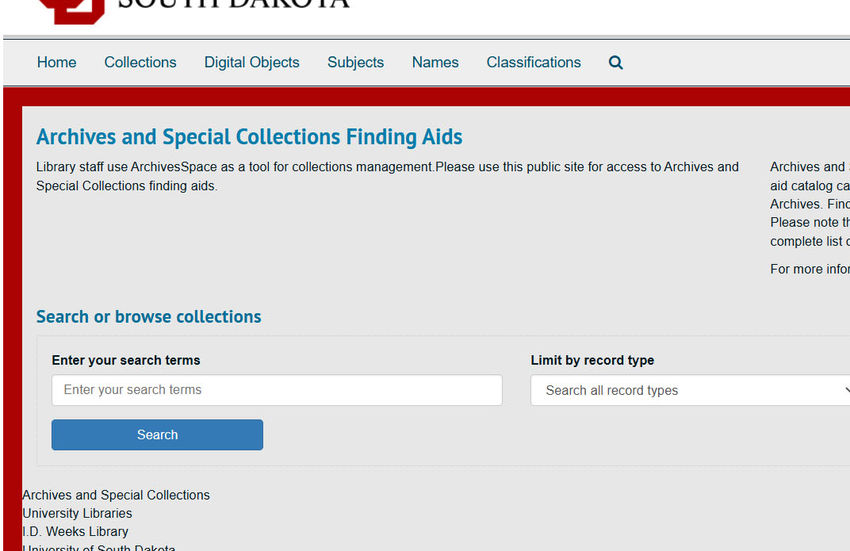Go to Home in navigation bar
Screen dimensions: 850x551
pyautogui.click(x=56, y=62)
